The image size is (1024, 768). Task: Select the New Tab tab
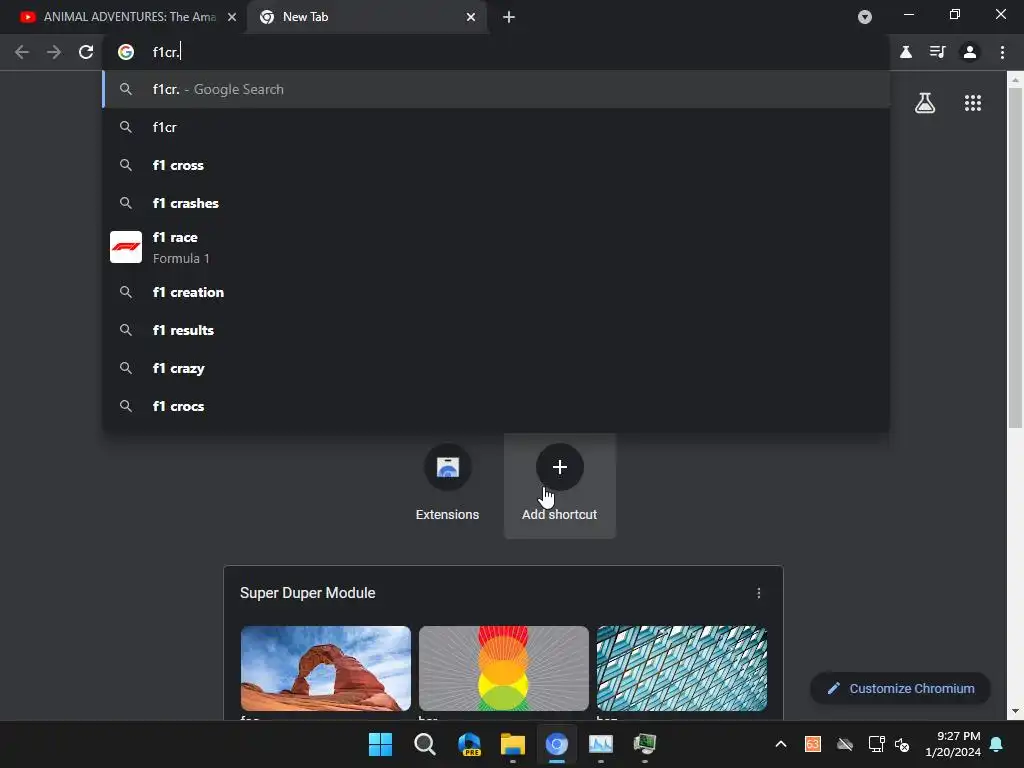click(367, 17)
